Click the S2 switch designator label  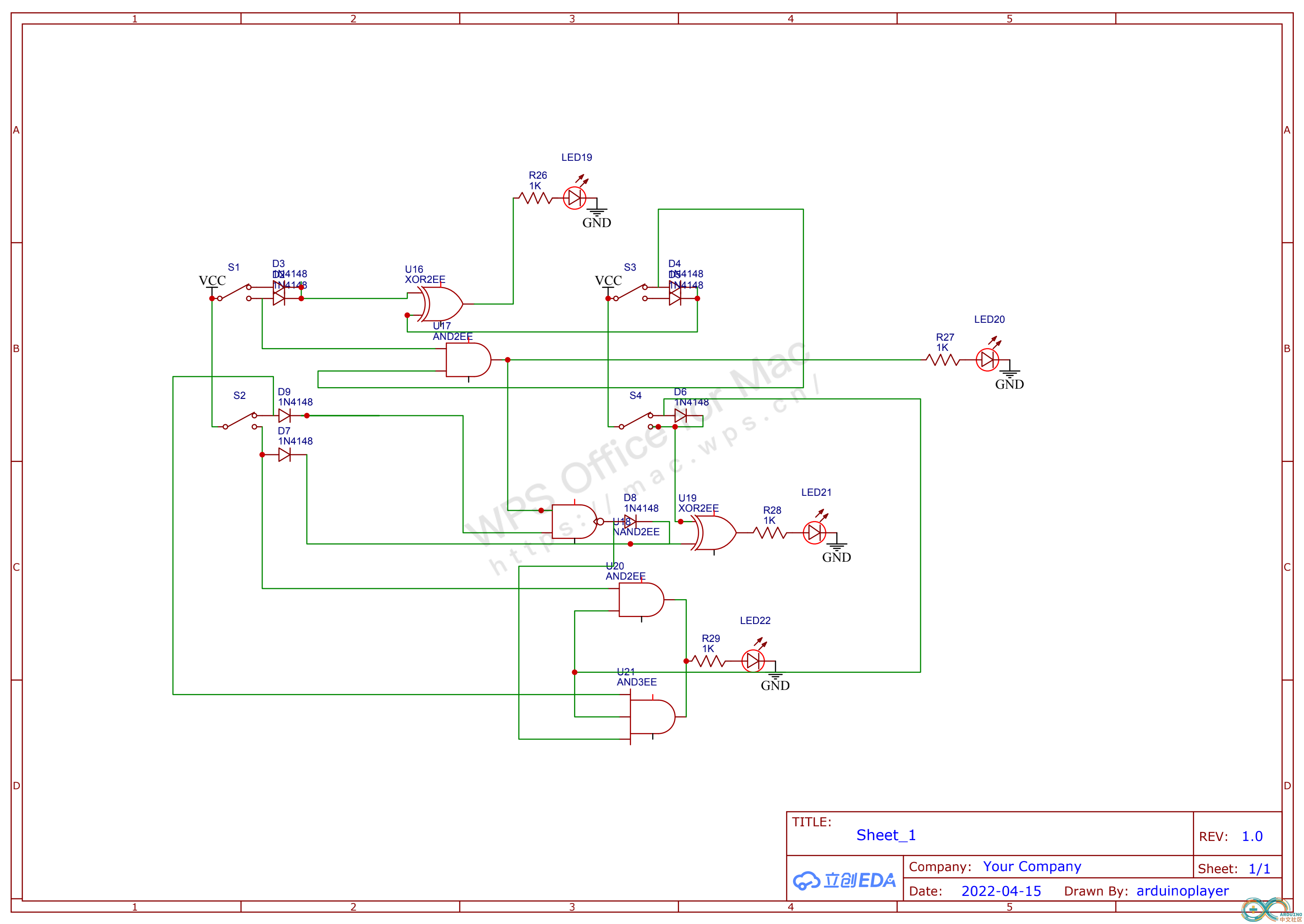click(x=239, y=395)
